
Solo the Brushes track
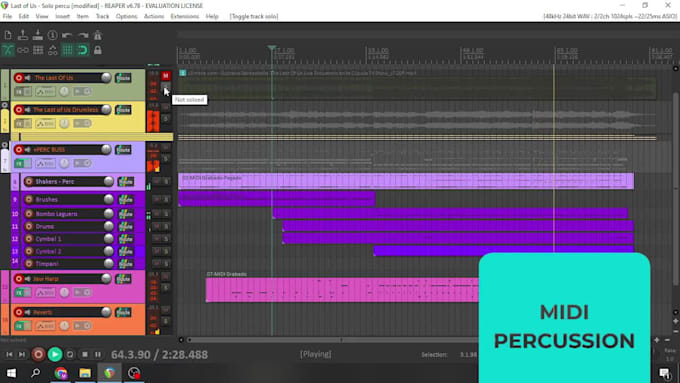(x=166, y=200)
